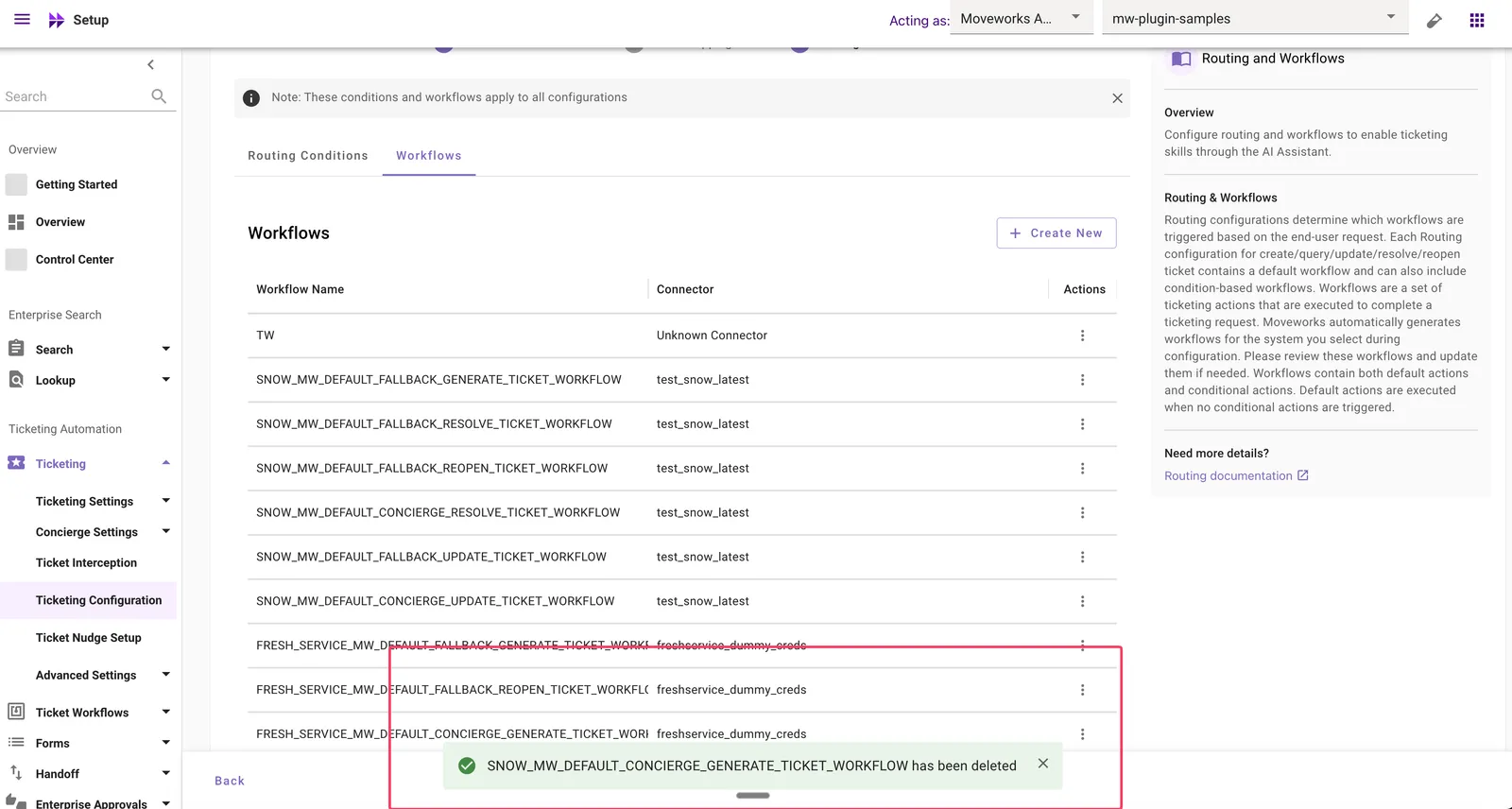Viewport: 1512px width, 809px height.
Task: Open the Acting as Moveworks dropdown
Action: [x=1021, y=19]
